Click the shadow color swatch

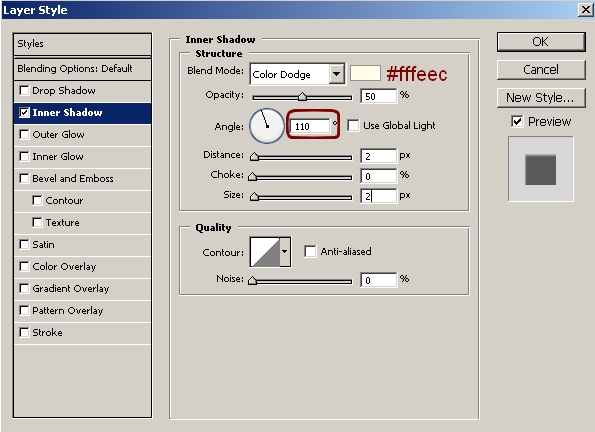pos(365,73)
